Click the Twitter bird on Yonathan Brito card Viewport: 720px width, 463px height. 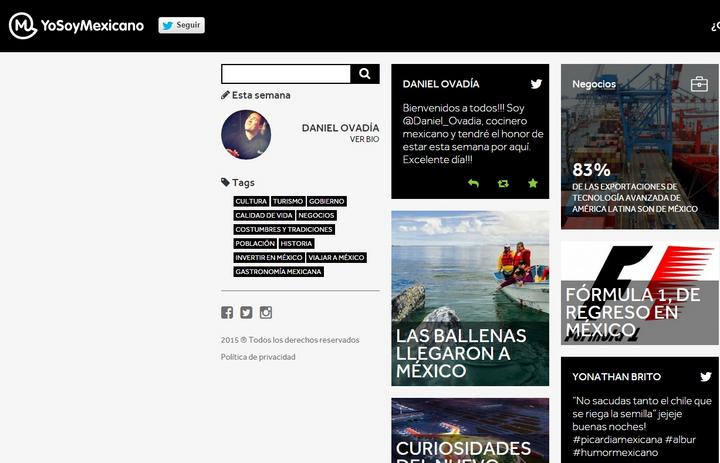tap(706, 377)
